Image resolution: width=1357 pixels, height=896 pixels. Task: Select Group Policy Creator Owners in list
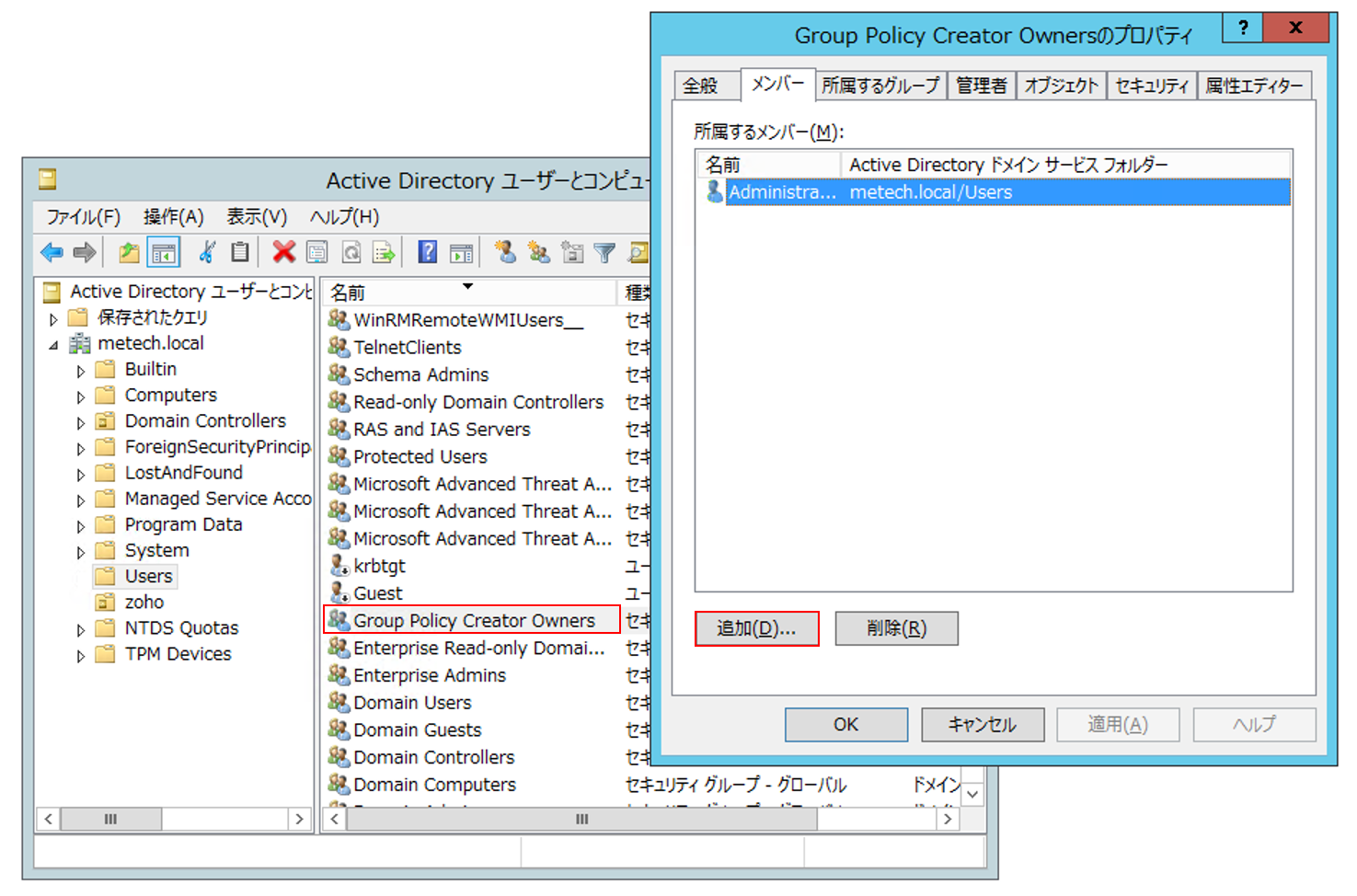pyautogui.click(x=473, y=621)
